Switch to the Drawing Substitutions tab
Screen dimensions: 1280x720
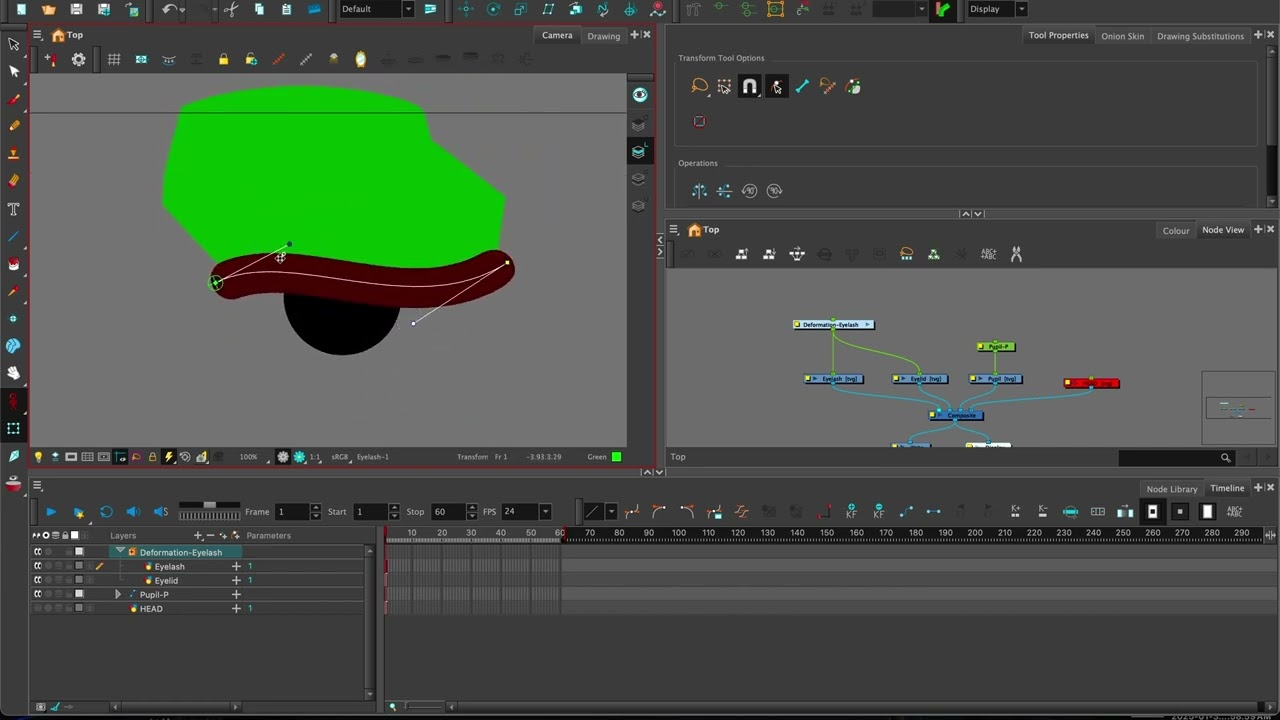1200,36
